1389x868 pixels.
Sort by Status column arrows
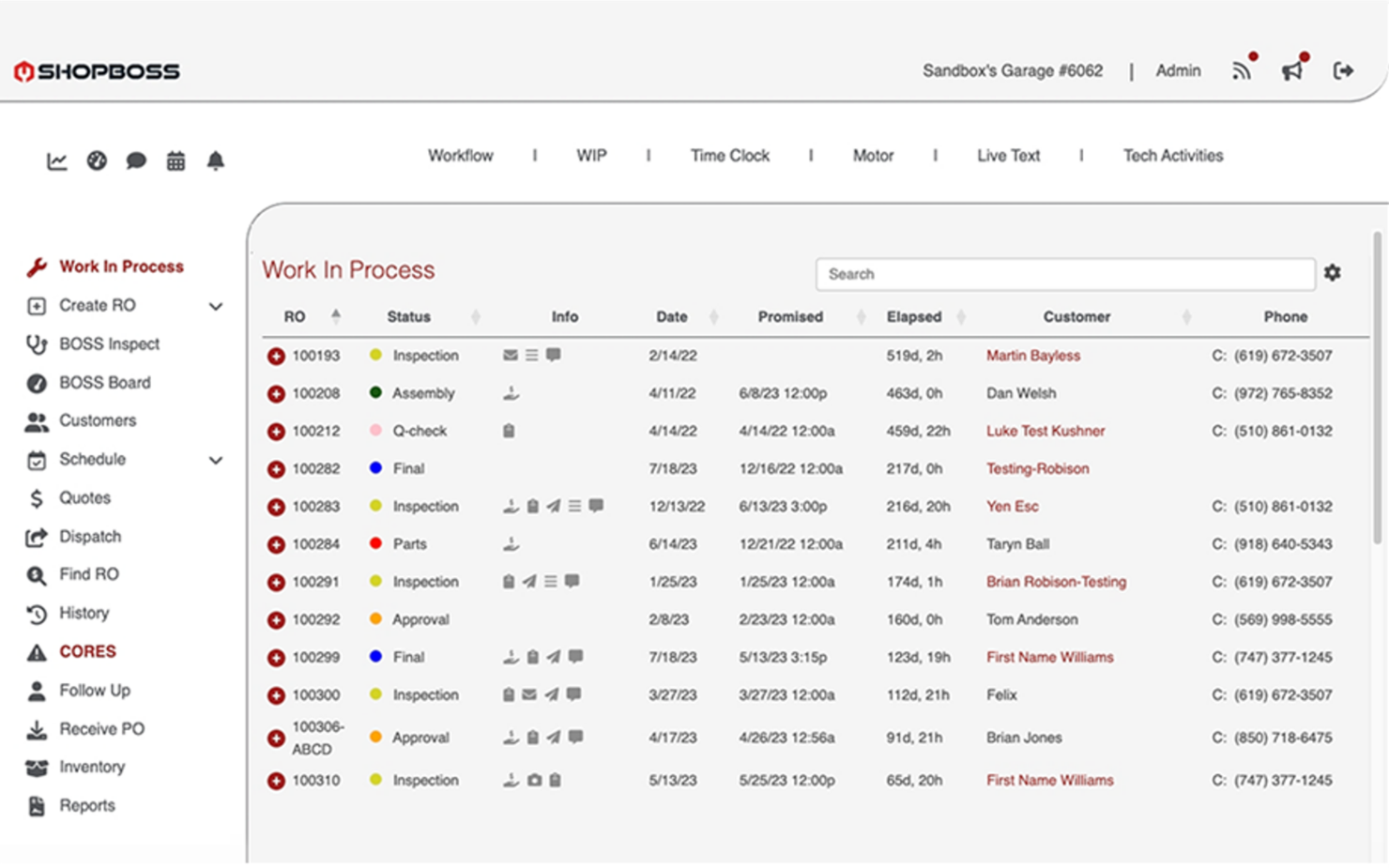475,316
